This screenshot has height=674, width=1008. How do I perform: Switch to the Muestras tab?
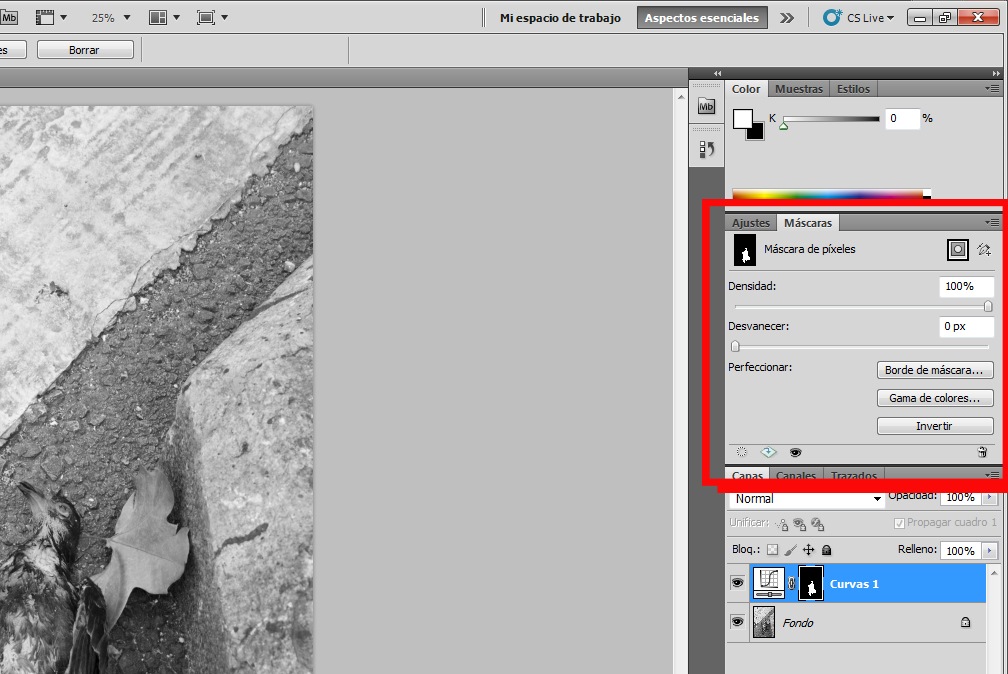pos(798,89)
